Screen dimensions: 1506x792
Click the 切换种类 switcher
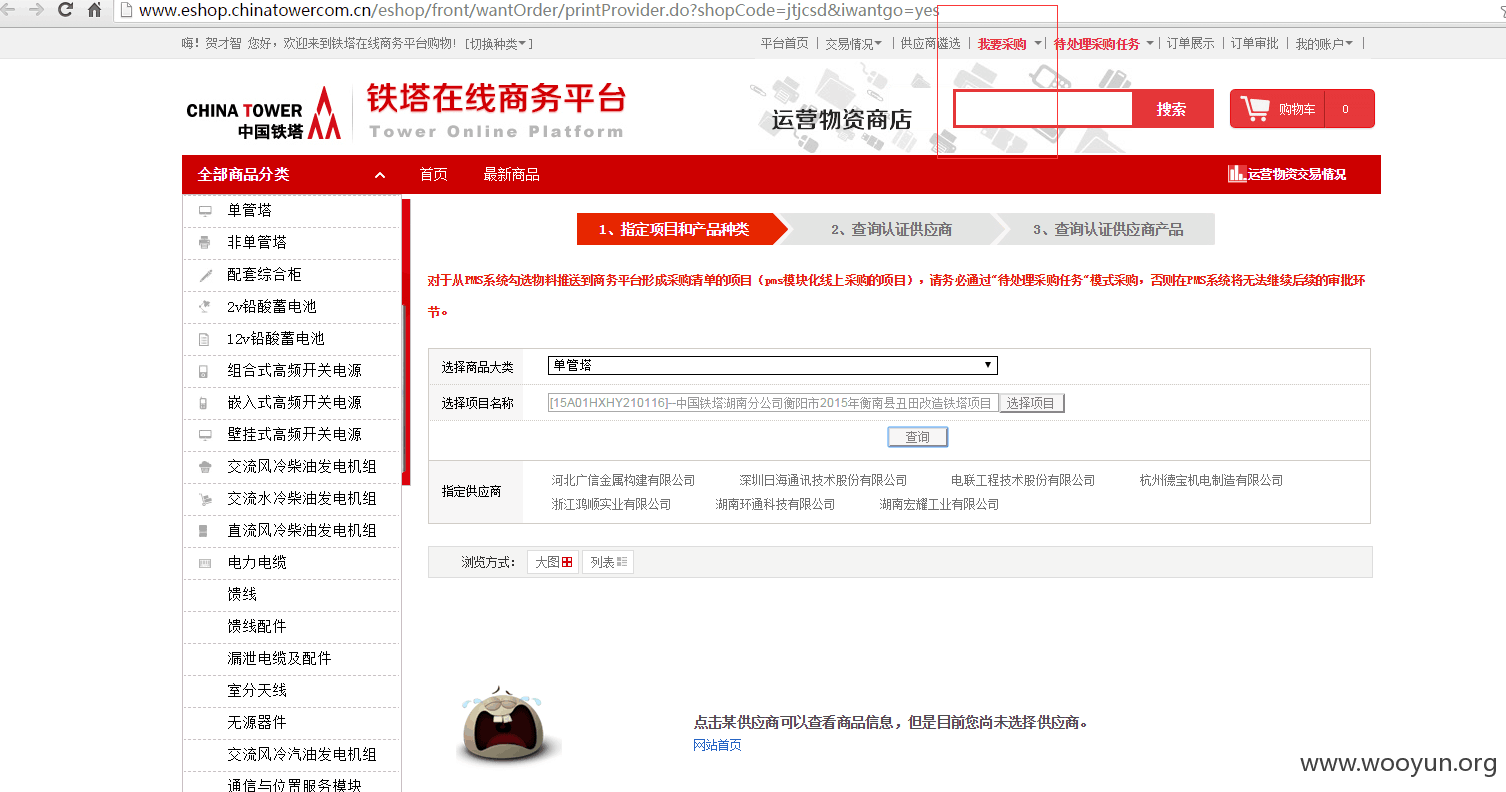499,44
